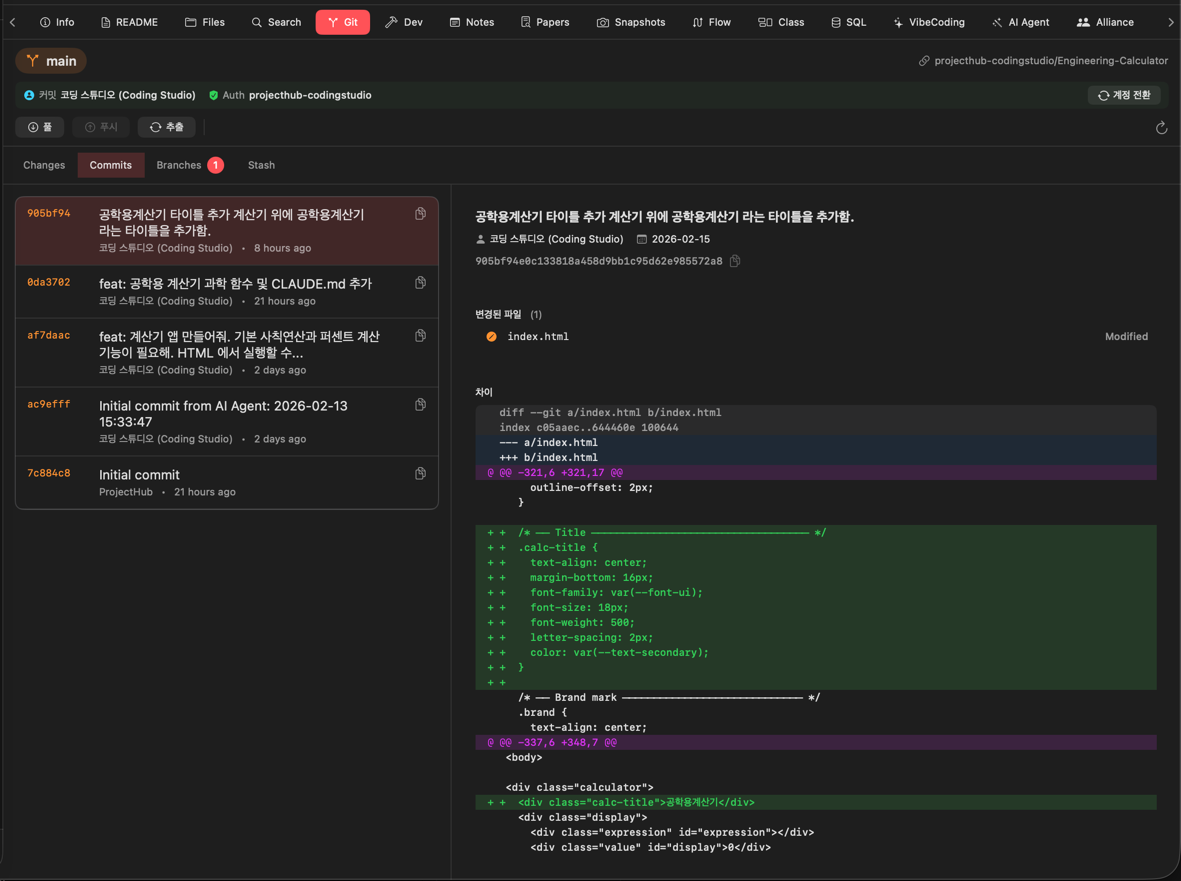Open the Snapshots panel
This screenshot has width=1181, height=881.
pos(631,21)
